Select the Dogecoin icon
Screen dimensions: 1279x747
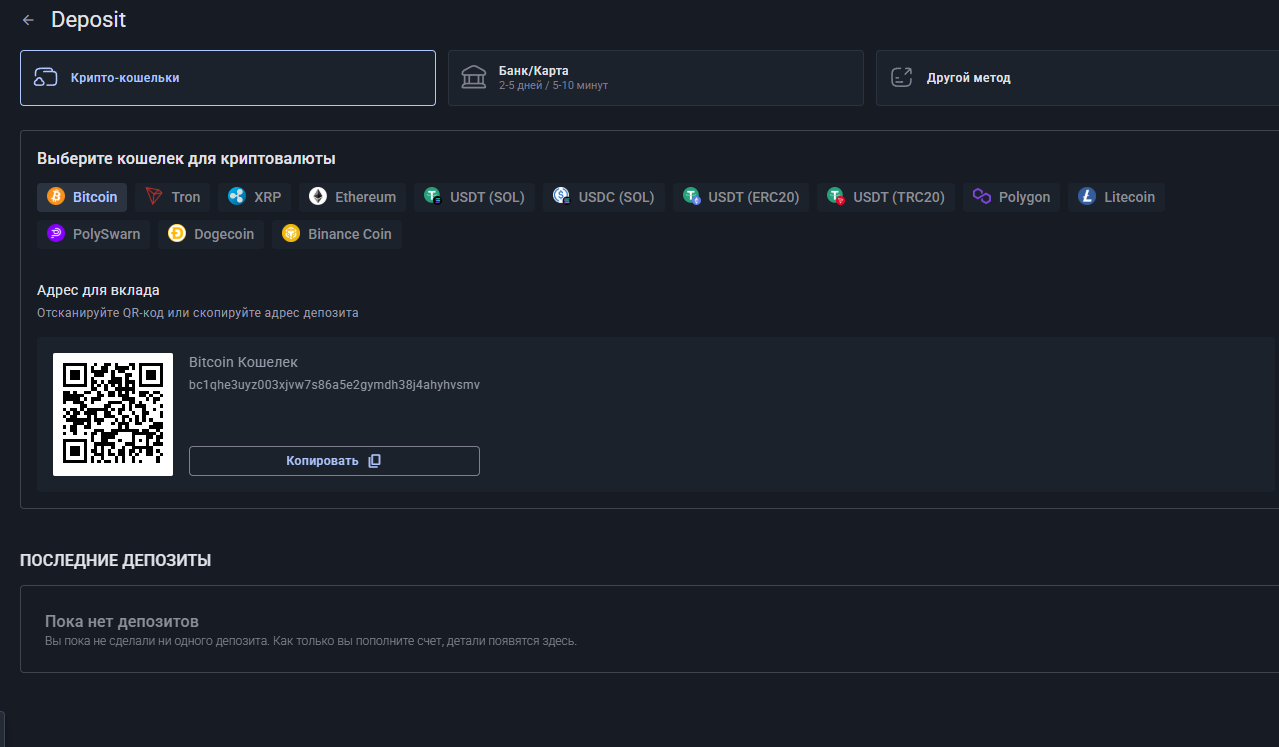pos(177,234)
